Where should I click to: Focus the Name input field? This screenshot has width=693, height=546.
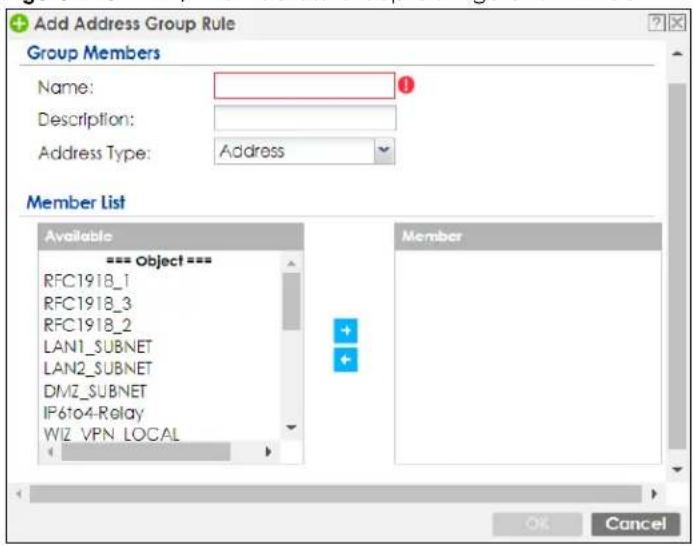coord(305,86)
